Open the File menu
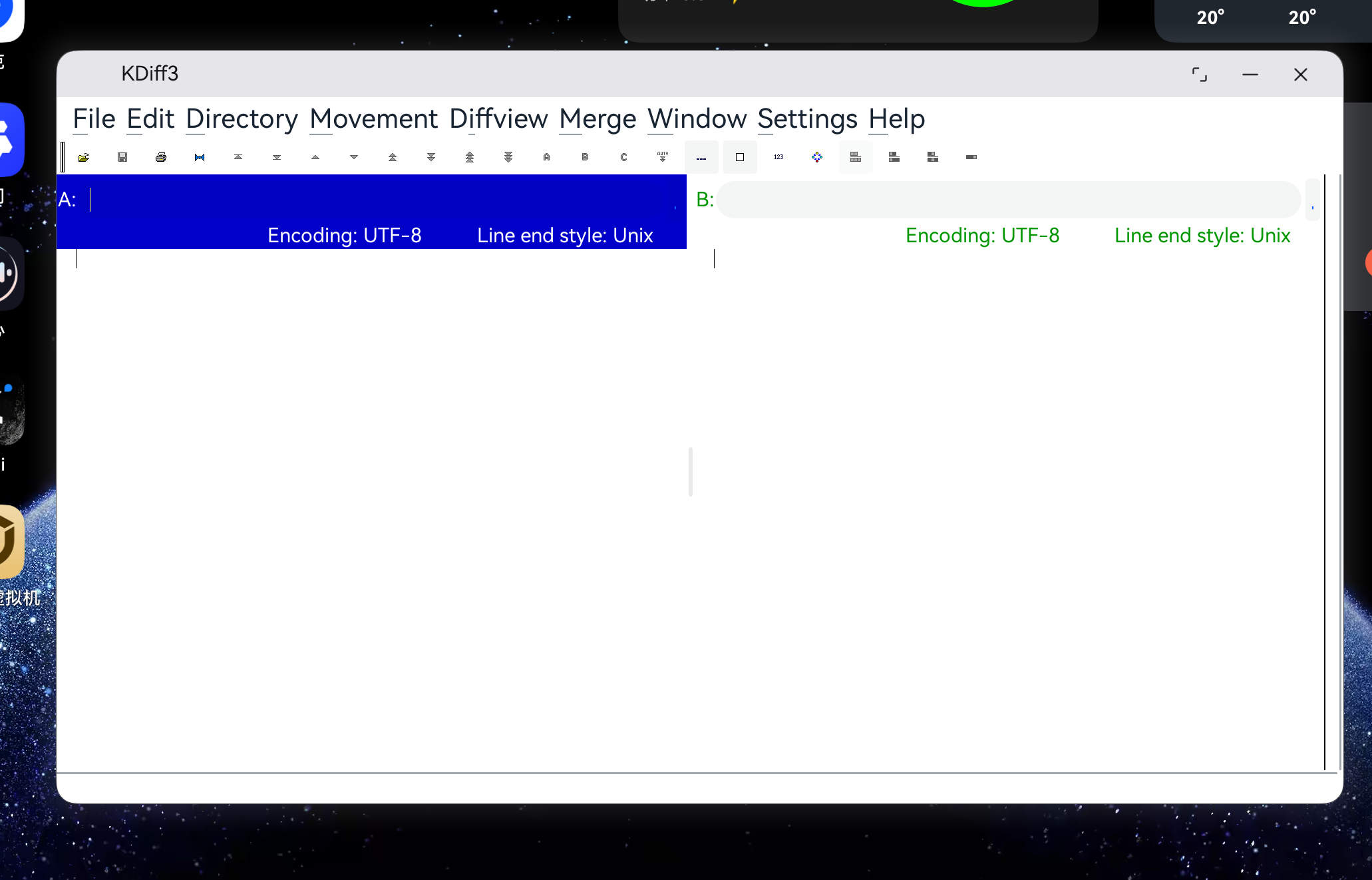This screenshot has height=880, width=1372. click(x=94, y=119)
